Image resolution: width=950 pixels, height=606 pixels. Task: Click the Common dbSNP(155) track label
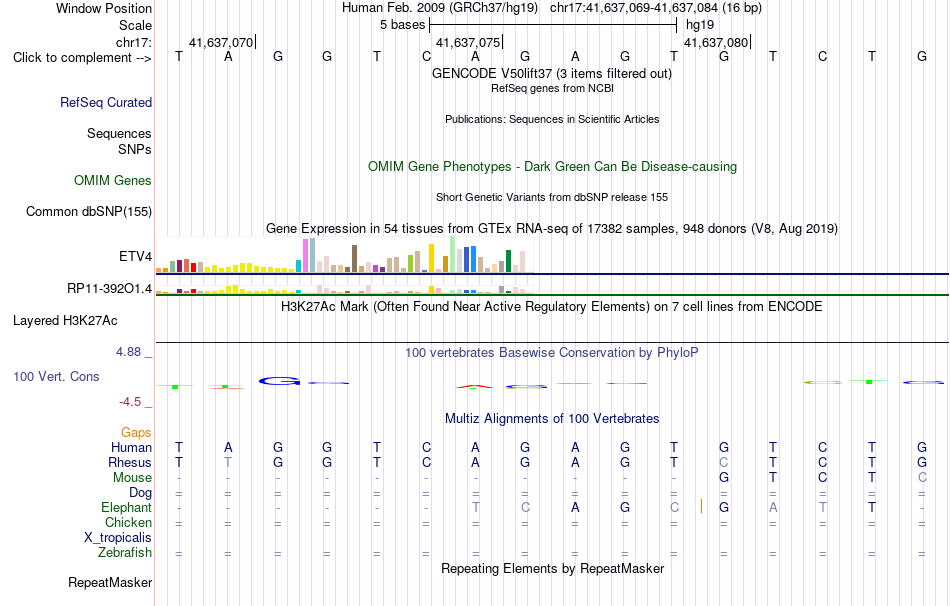pyautogui.click(x=89, y=211)
